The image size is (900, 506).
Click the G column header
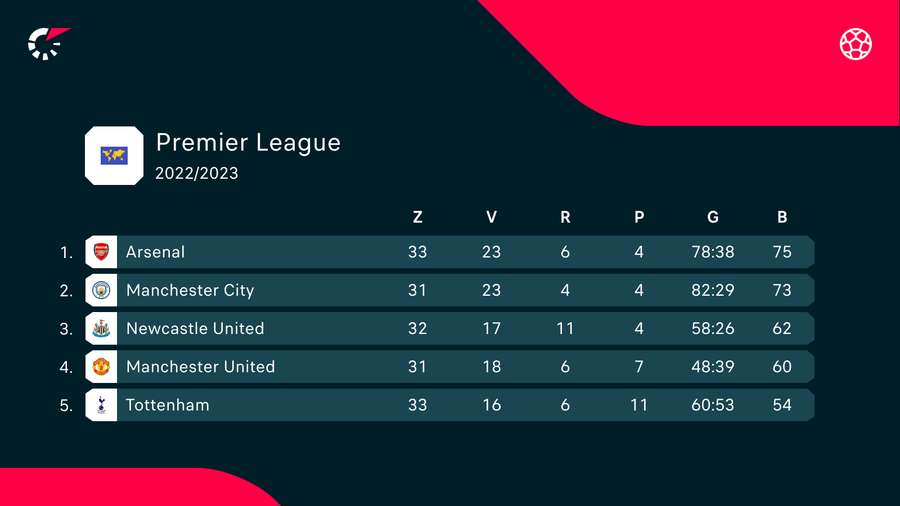pos(713,217)
